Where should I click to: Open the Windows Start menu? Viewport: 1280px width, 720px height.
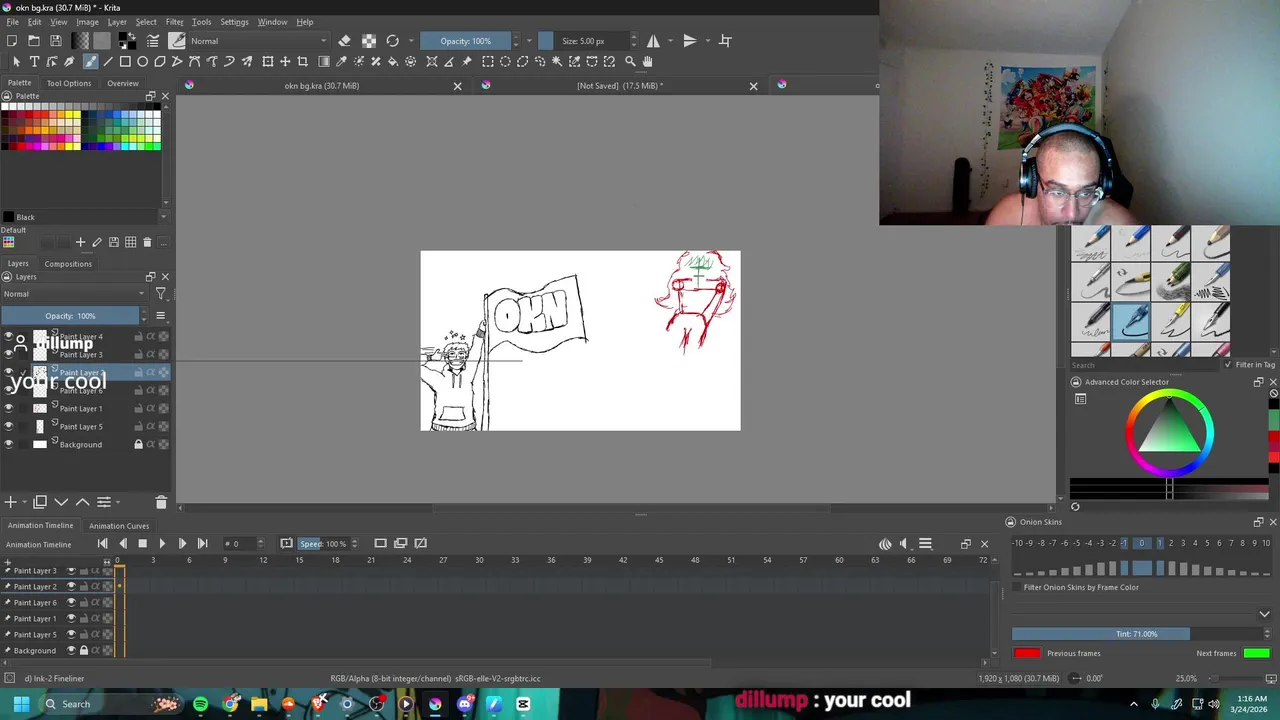tap(21, 704)
